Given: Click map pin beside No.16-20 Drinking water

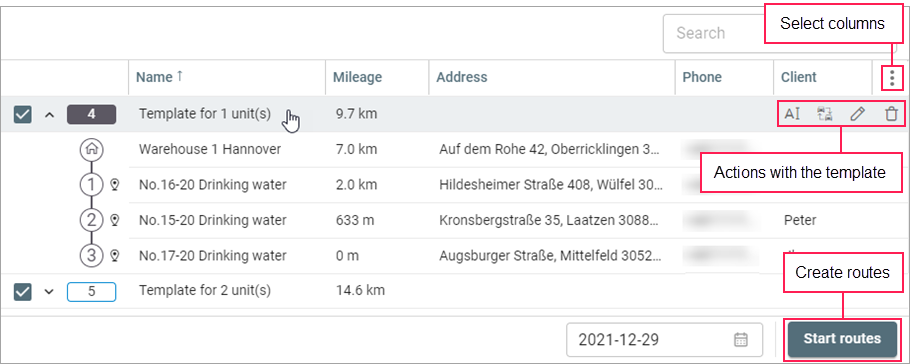Looking at the screenshot, I should pos(115,185).
